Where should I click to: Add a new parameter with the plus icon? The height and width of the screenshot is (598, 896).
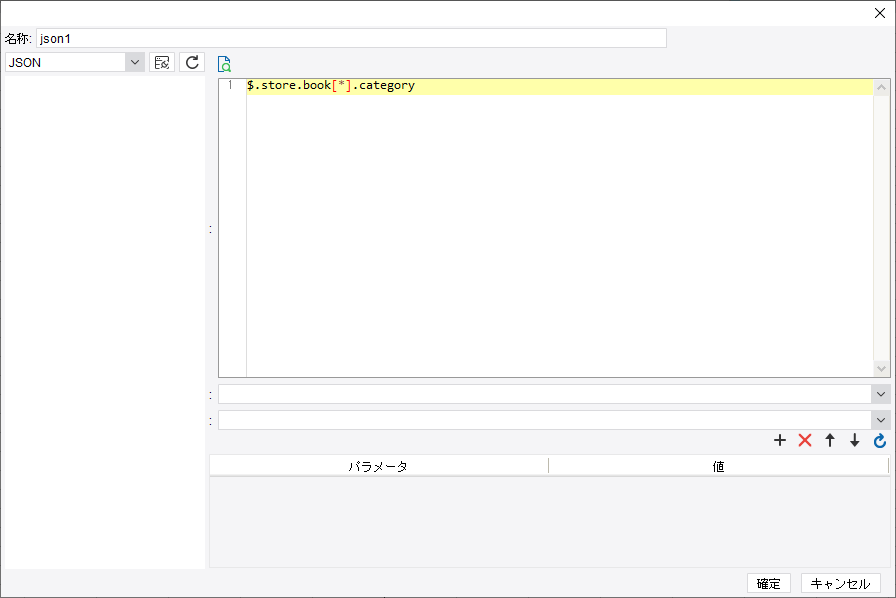tap(780, 440)
